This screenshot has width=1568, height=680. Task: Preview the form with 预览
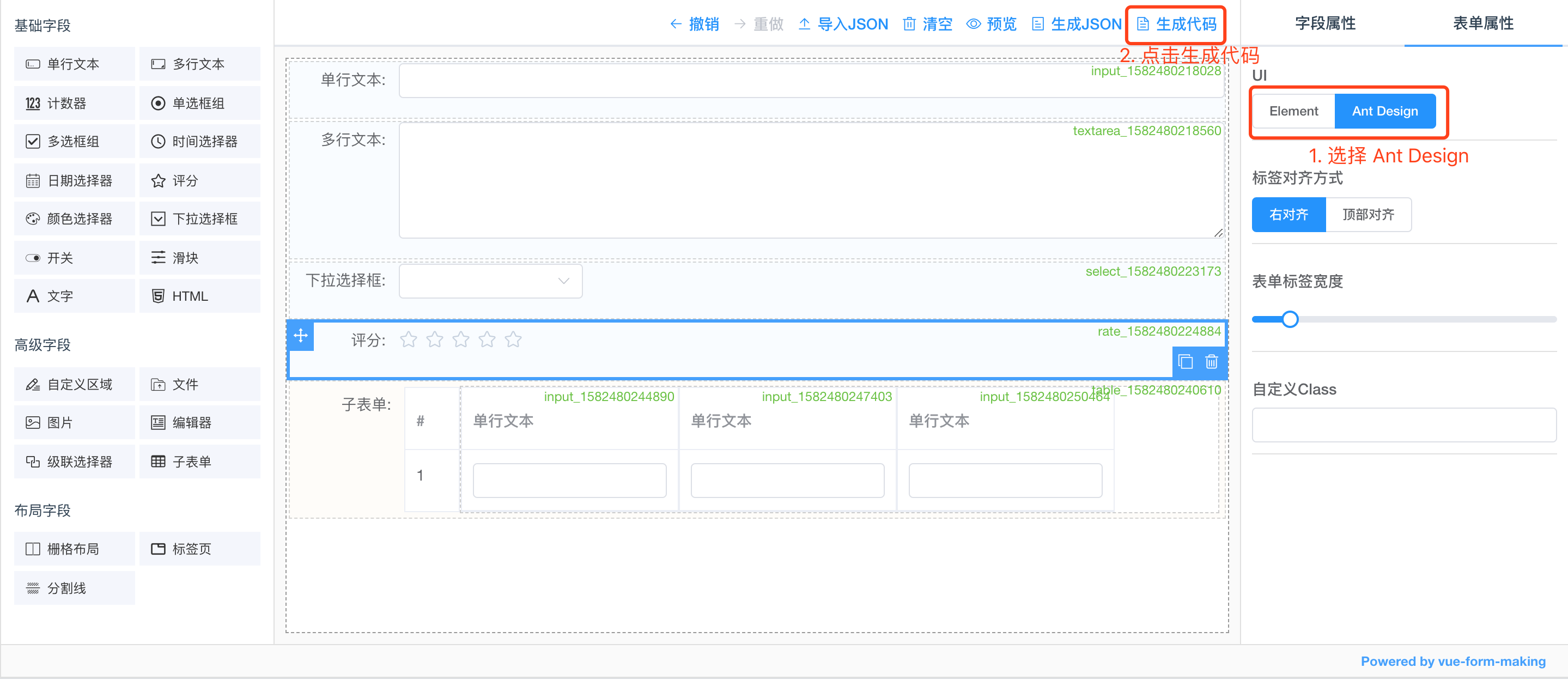[992, 25]
